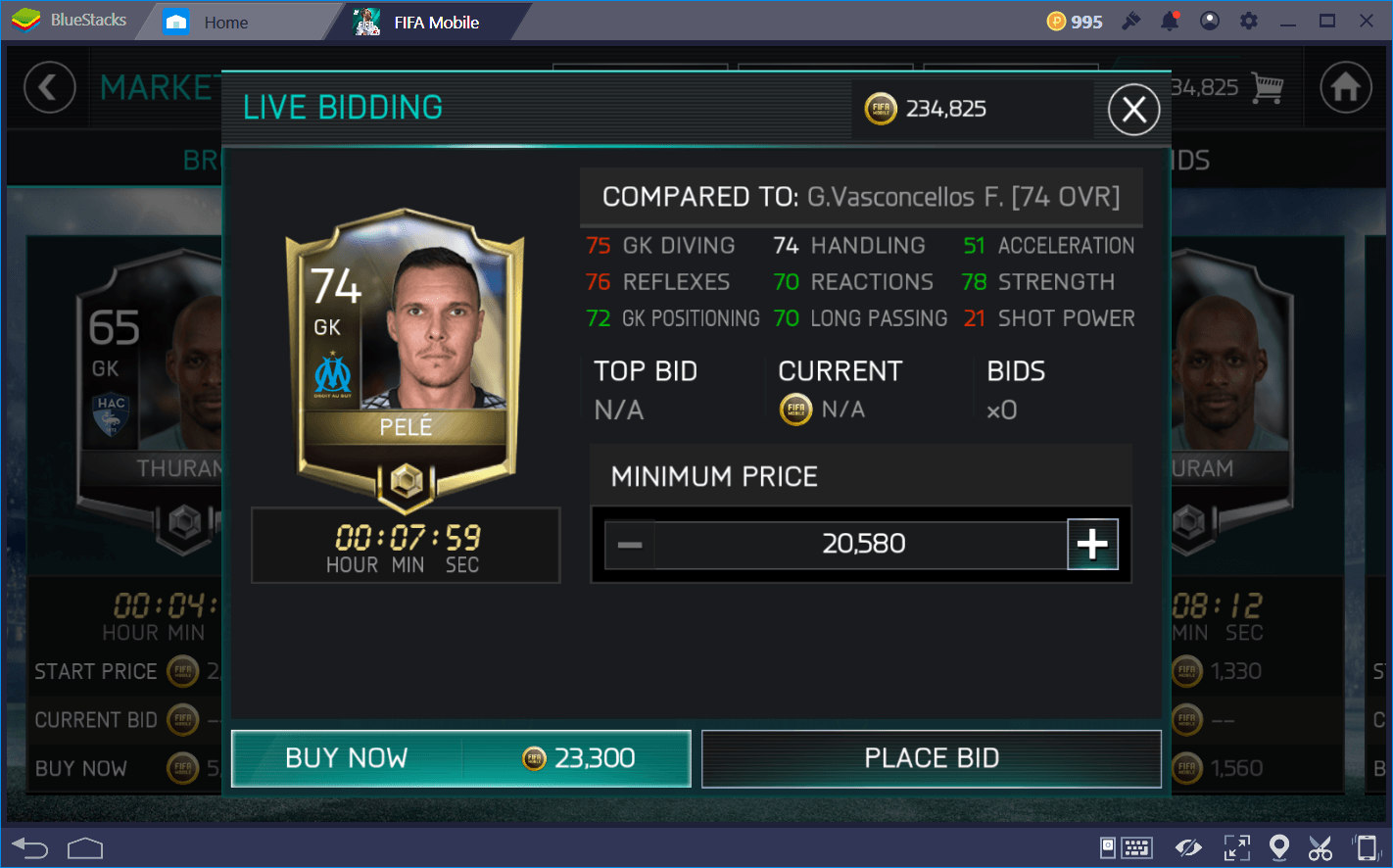Screen dimensions: 1393x868
Task: Click the shake device icon
Action: [x=1366, y=847]
